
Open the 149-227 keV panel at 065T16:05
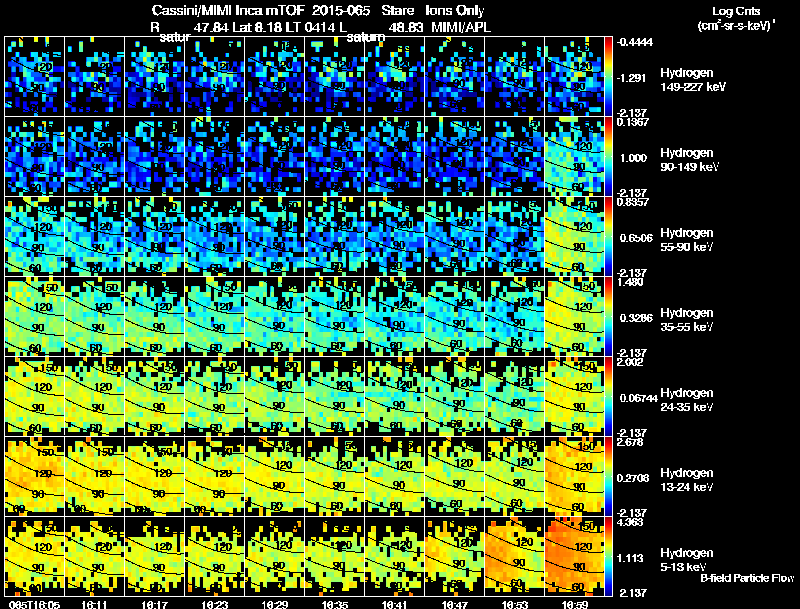point(34,77)
